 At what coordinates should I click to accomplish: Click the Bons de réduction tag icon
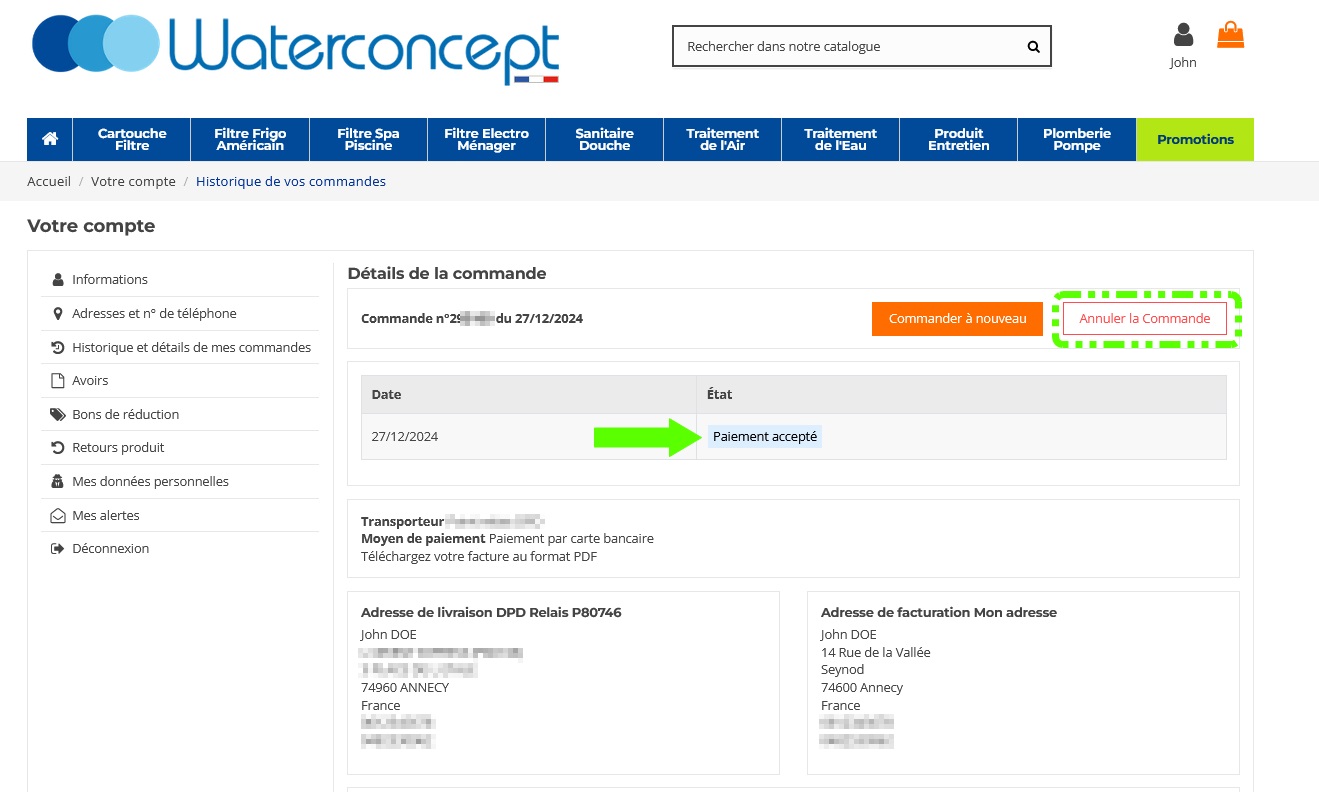pos(58,414)
